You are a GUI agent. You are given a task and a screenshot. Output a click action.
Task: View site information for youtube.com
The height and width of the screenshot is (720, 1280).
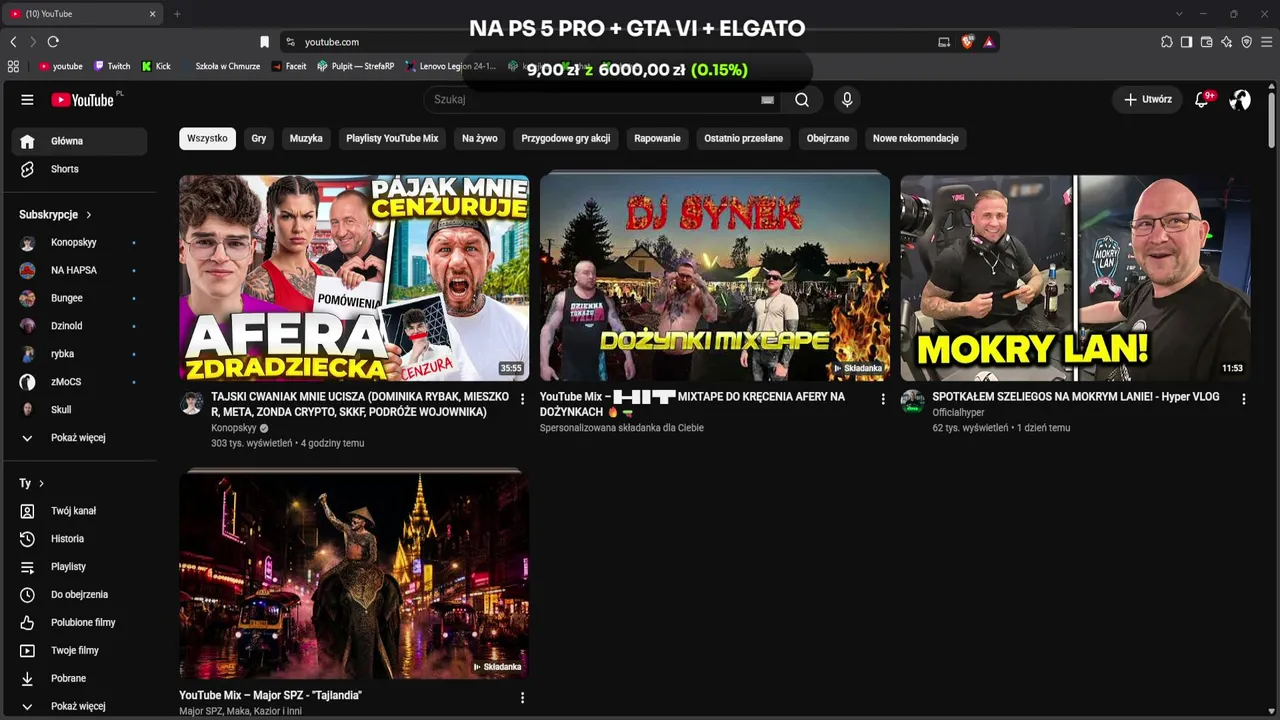[x=290, y=42]
